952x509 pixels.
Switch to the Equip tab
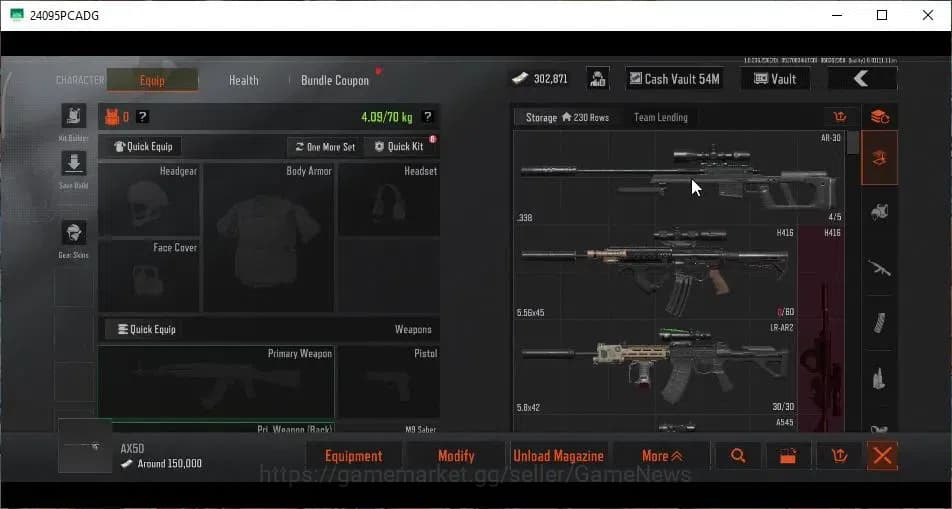pos(152,80)
